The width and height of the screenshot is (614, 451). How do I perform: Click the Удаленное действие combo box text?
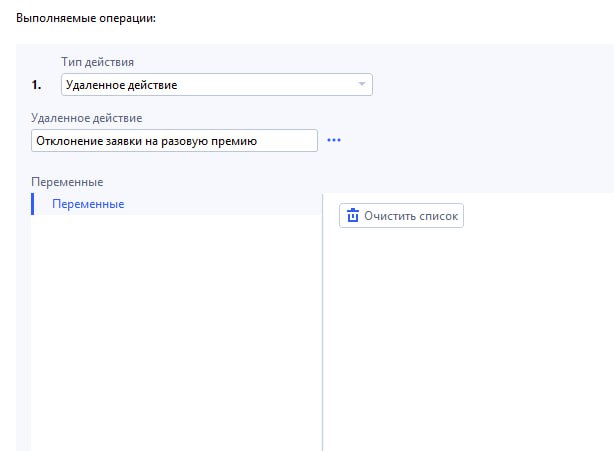pyautogui.click(x=126, y=85)
